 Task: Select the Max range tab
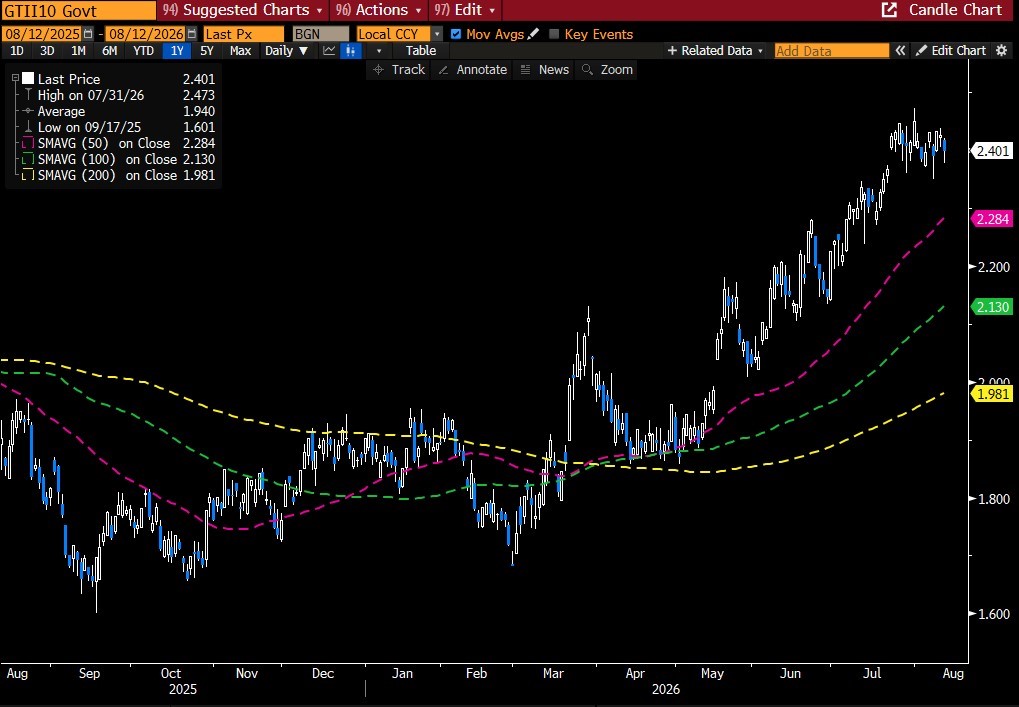240,51
